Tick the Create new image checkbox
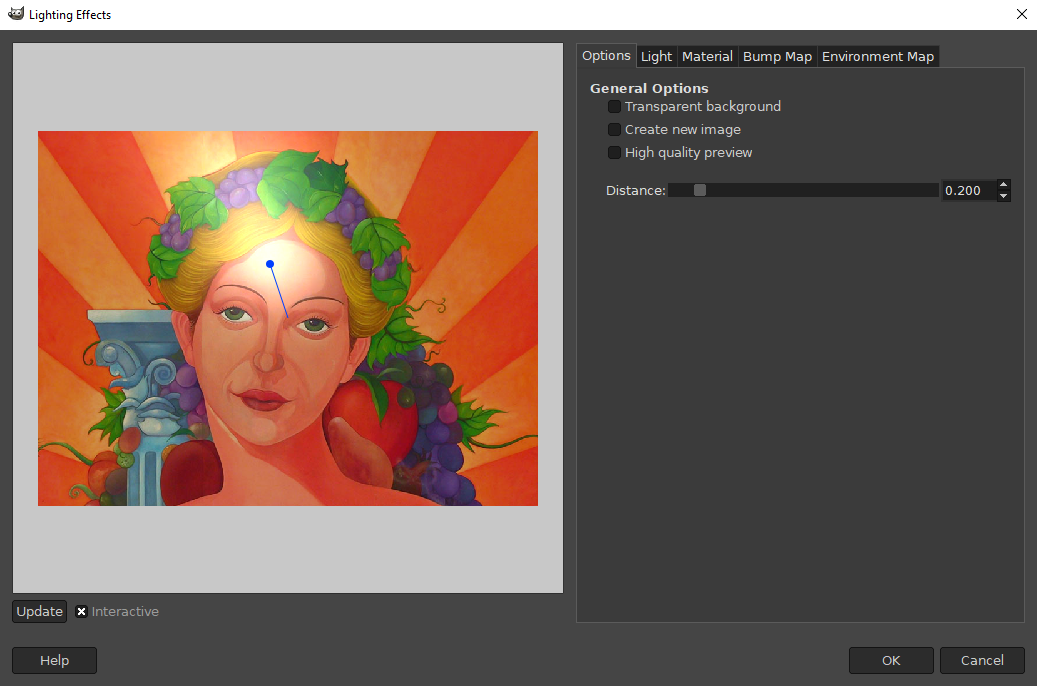 point(614,130)
